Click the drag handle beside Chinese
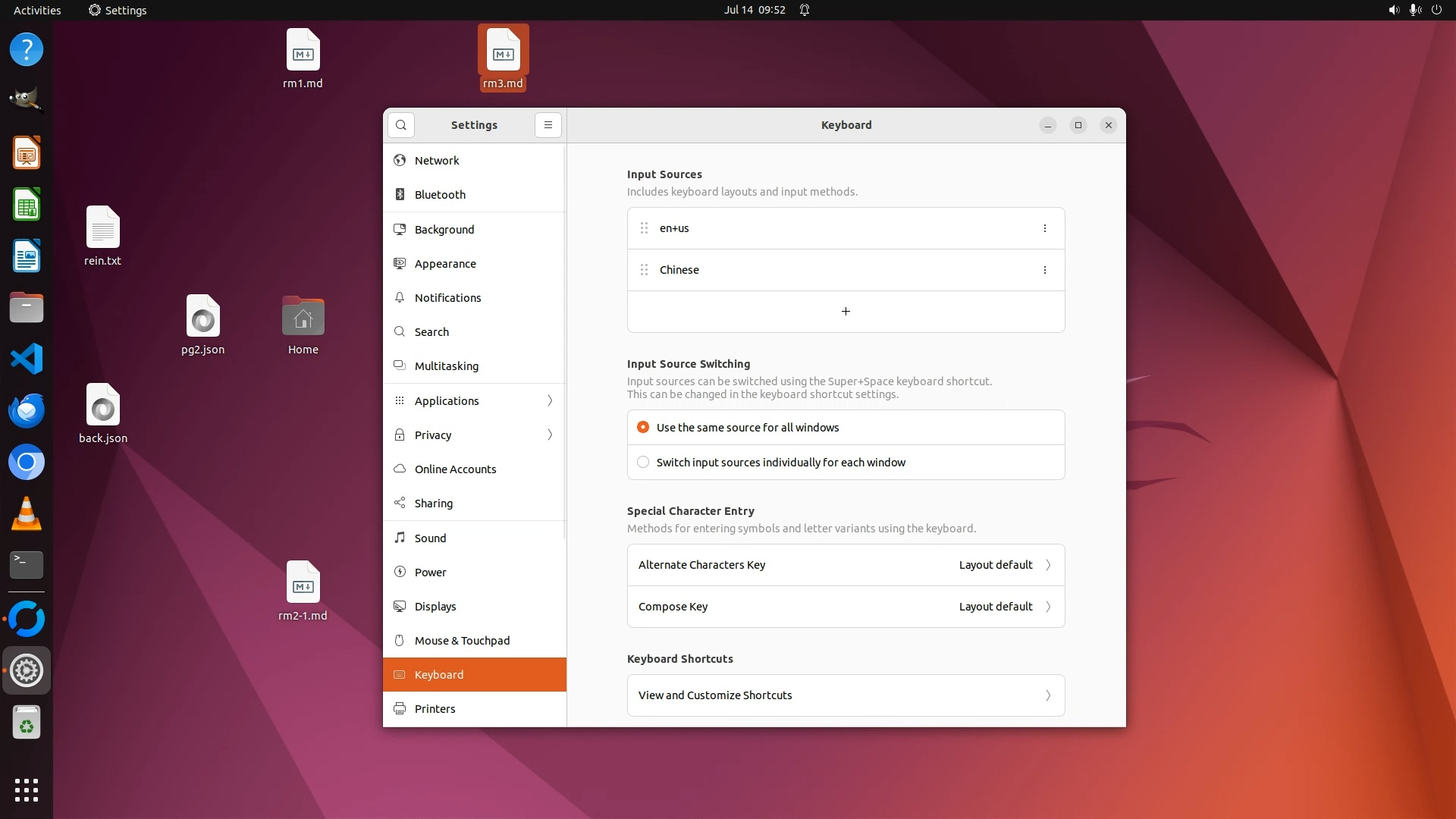Viewport: 1456px width, 819px height. click(x=644, y=270)
